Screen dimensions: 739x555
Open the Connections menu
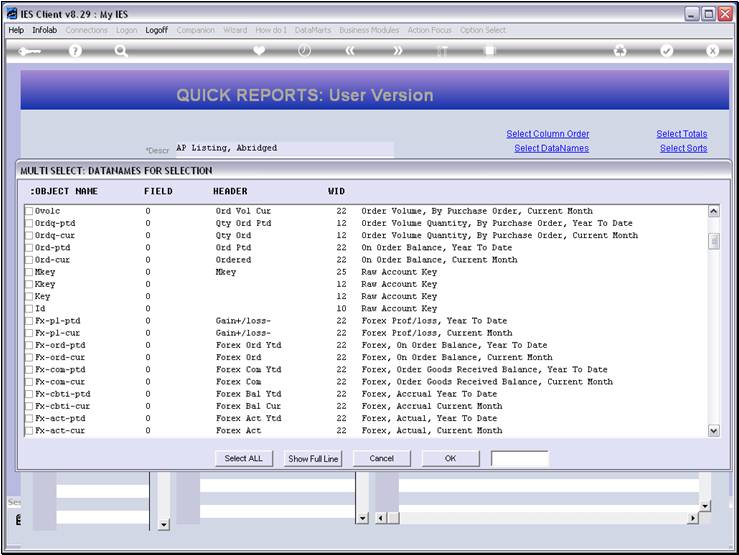[x=86, y=30]
